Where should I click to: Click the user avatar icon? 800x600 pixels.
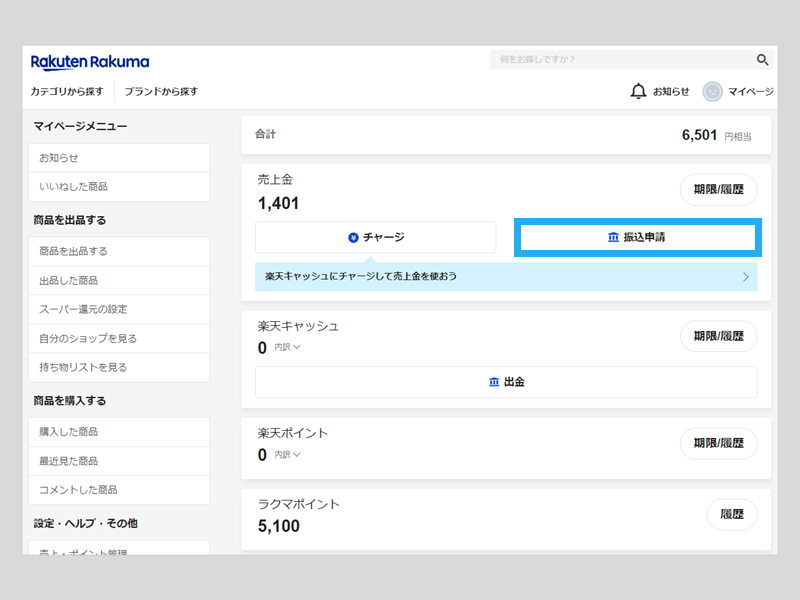pyautogui.click(x=712, y=92)
